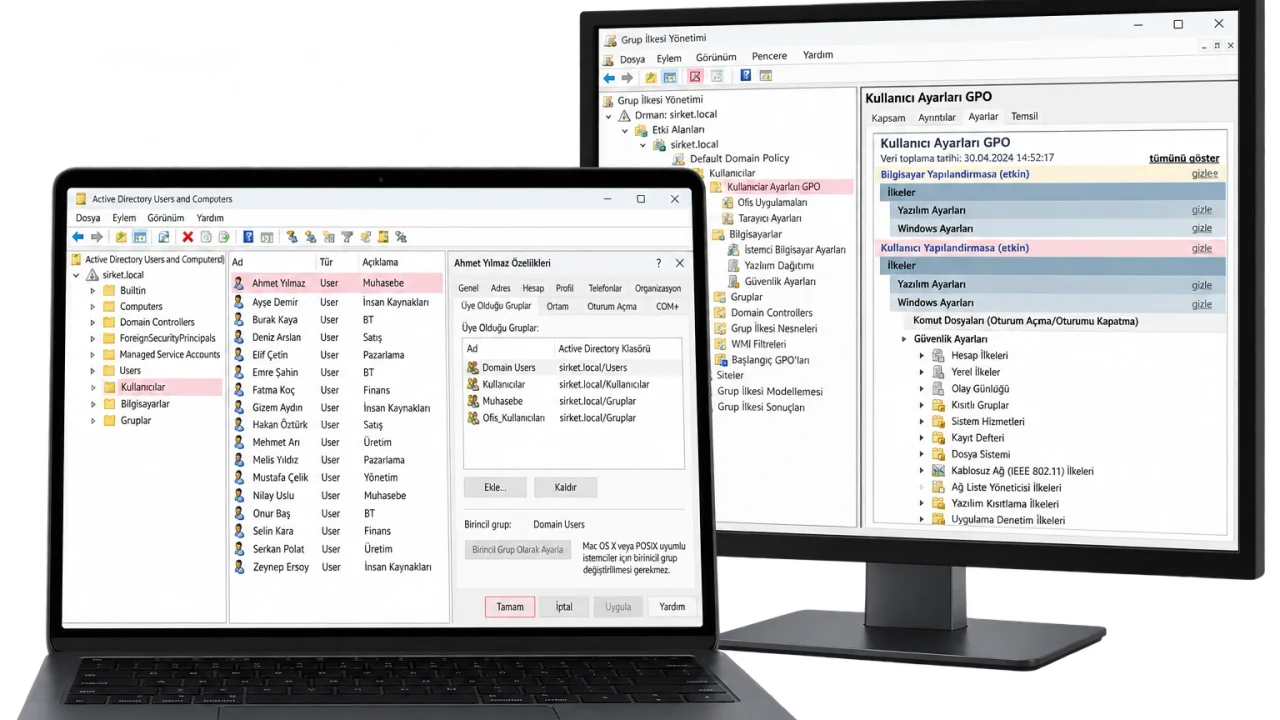Viewport: 1280px width, 720px height.
Task: Expand Kısıtlı Gruplar in the settings report
Action: (x=922, y=405)
